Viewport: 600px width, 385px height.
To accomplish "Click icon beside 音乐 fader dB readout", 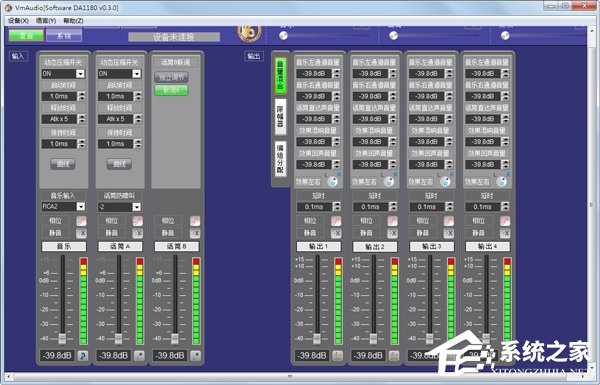I will (83, 356).
